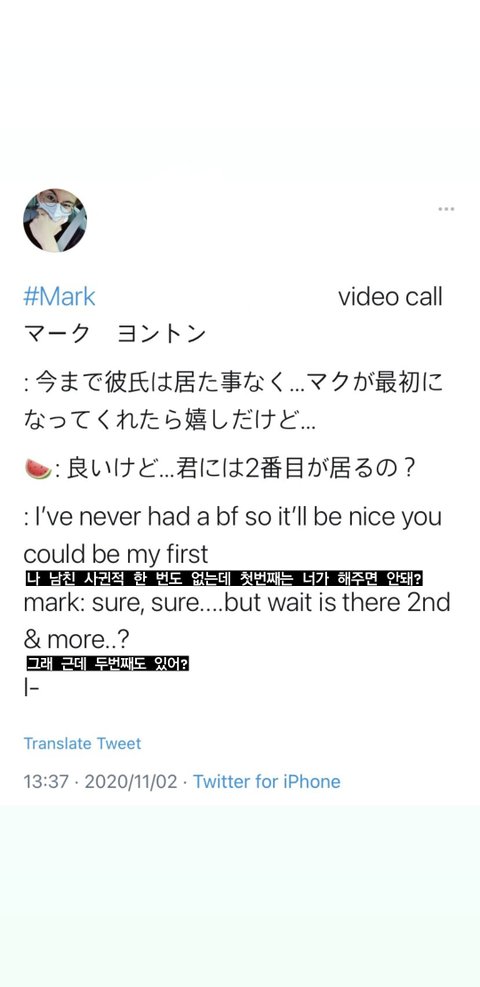Click the Korean caption "그래 근데 두번째도 있어?"
Screen dimensions: 480x987
(107, 663)
